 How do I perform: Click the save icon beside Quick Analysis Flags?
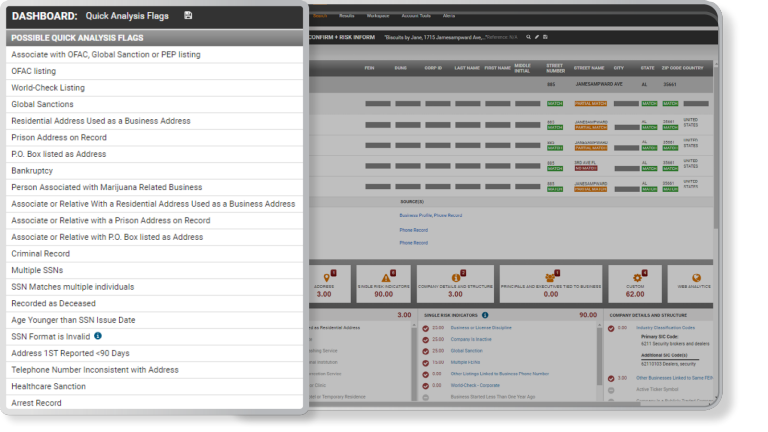coord(189,16)
